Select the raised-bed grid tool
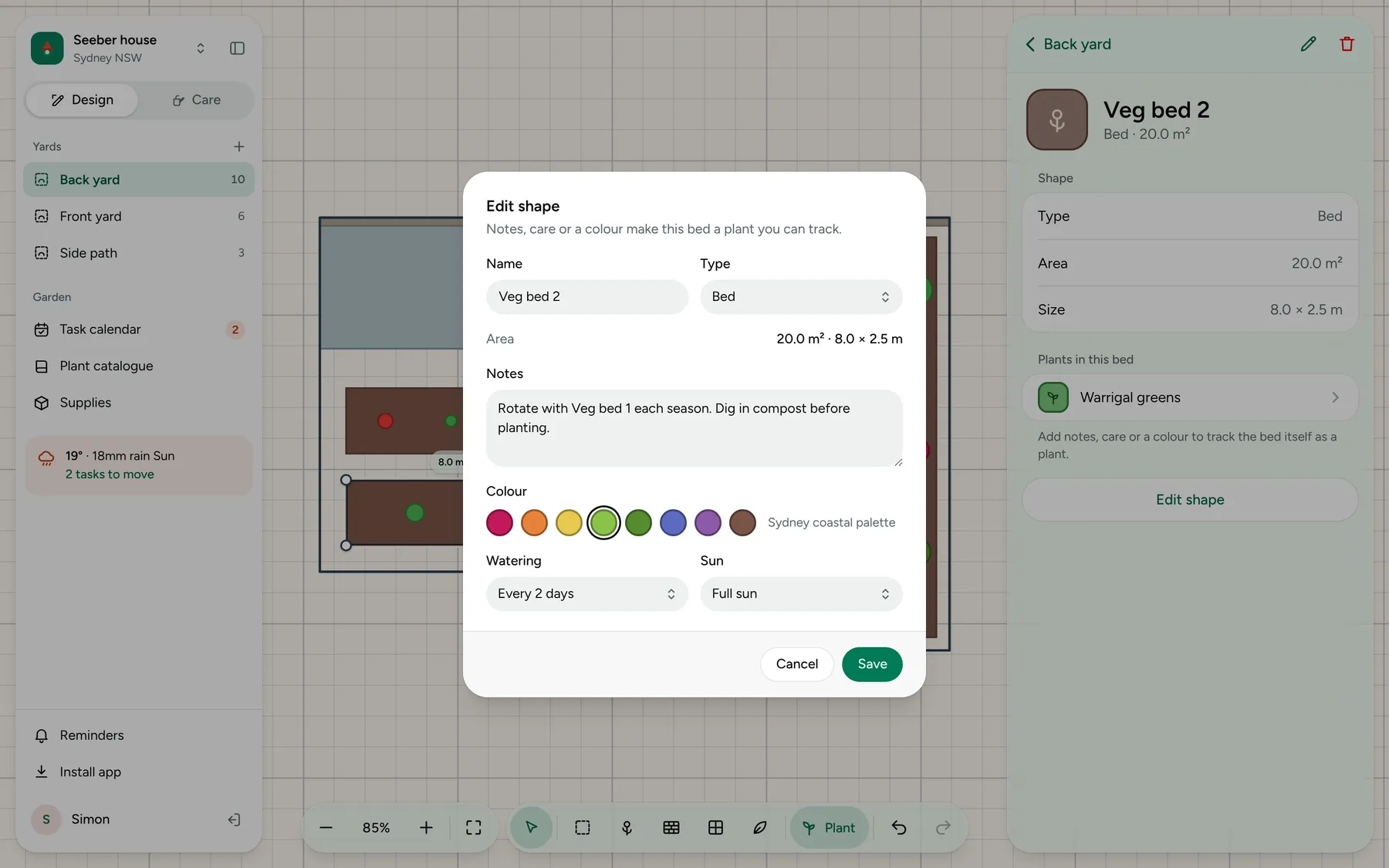1389x868 pixels. tap(671, 827)
